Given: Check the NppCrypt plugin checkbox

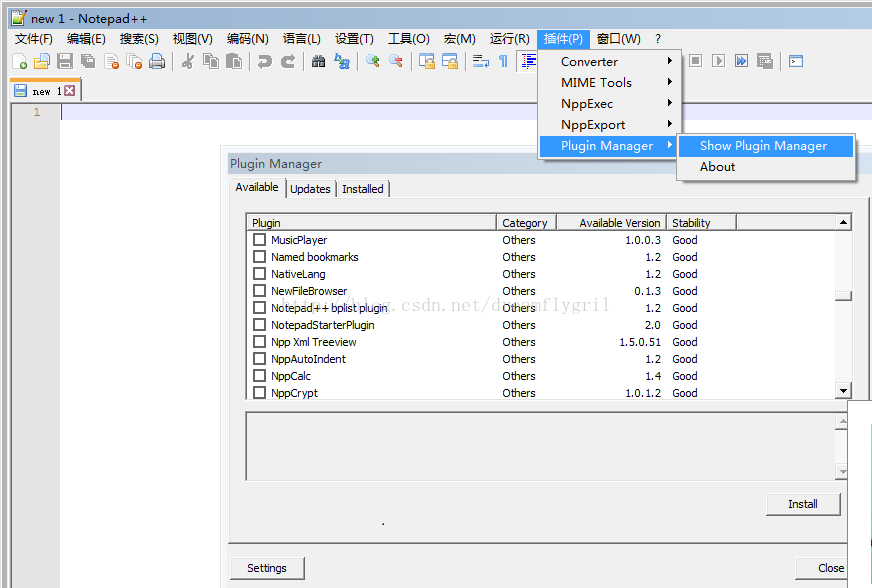Looking at the screenshot, I should click(x=259, y=392).
